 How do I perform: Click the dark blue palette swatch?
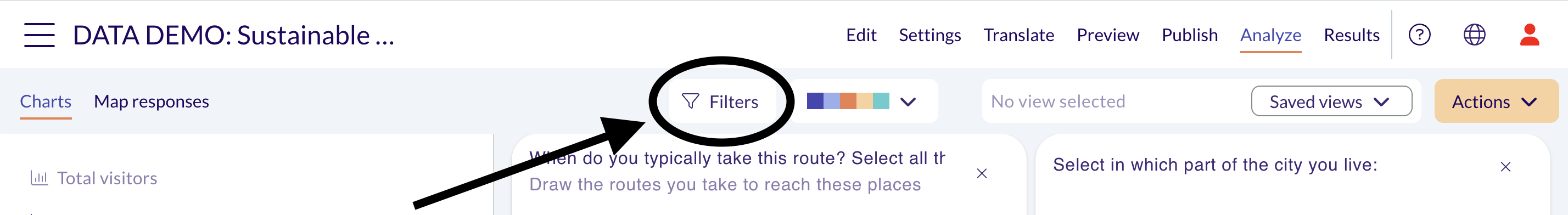pos(815,101)
